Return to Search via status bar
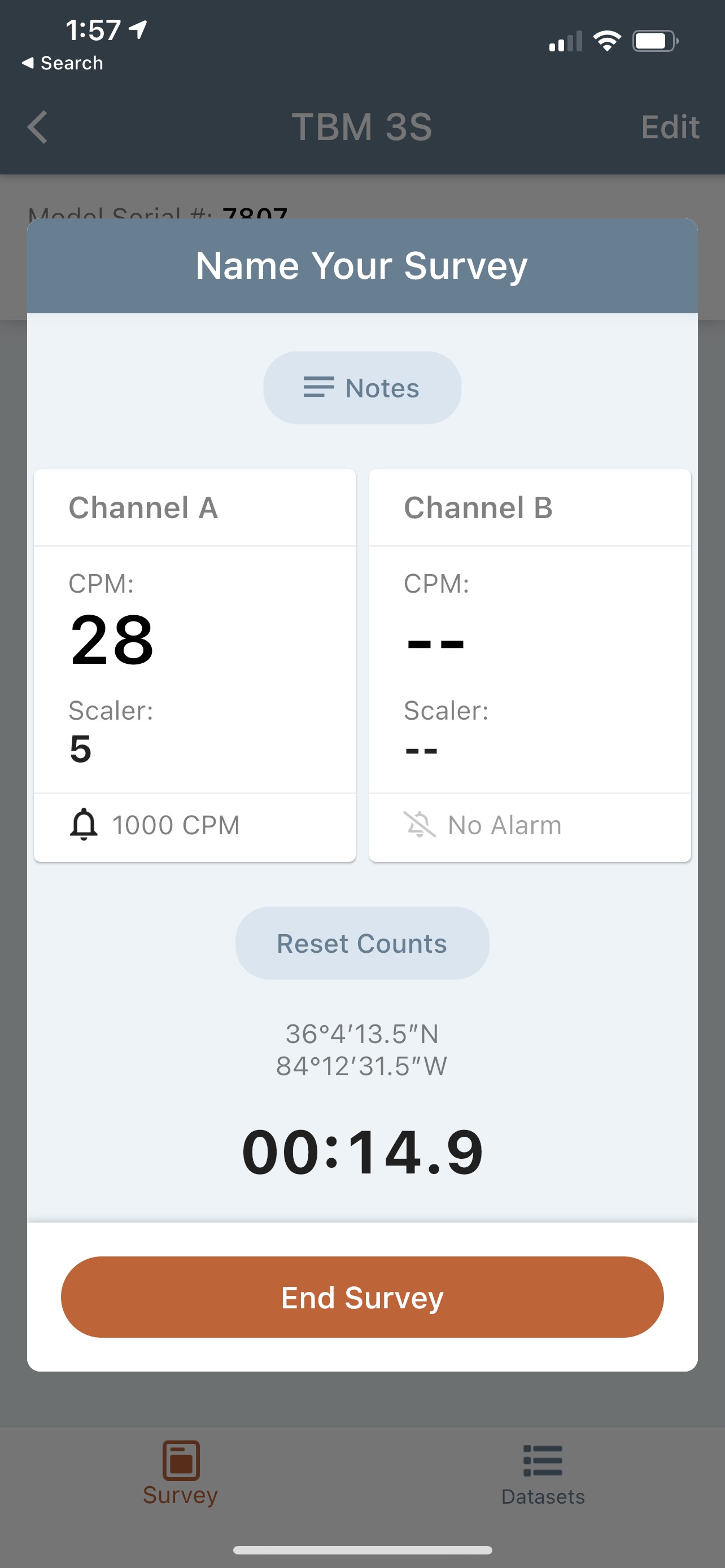Screen dimensions: 725x1568 [x=63, y=63]
